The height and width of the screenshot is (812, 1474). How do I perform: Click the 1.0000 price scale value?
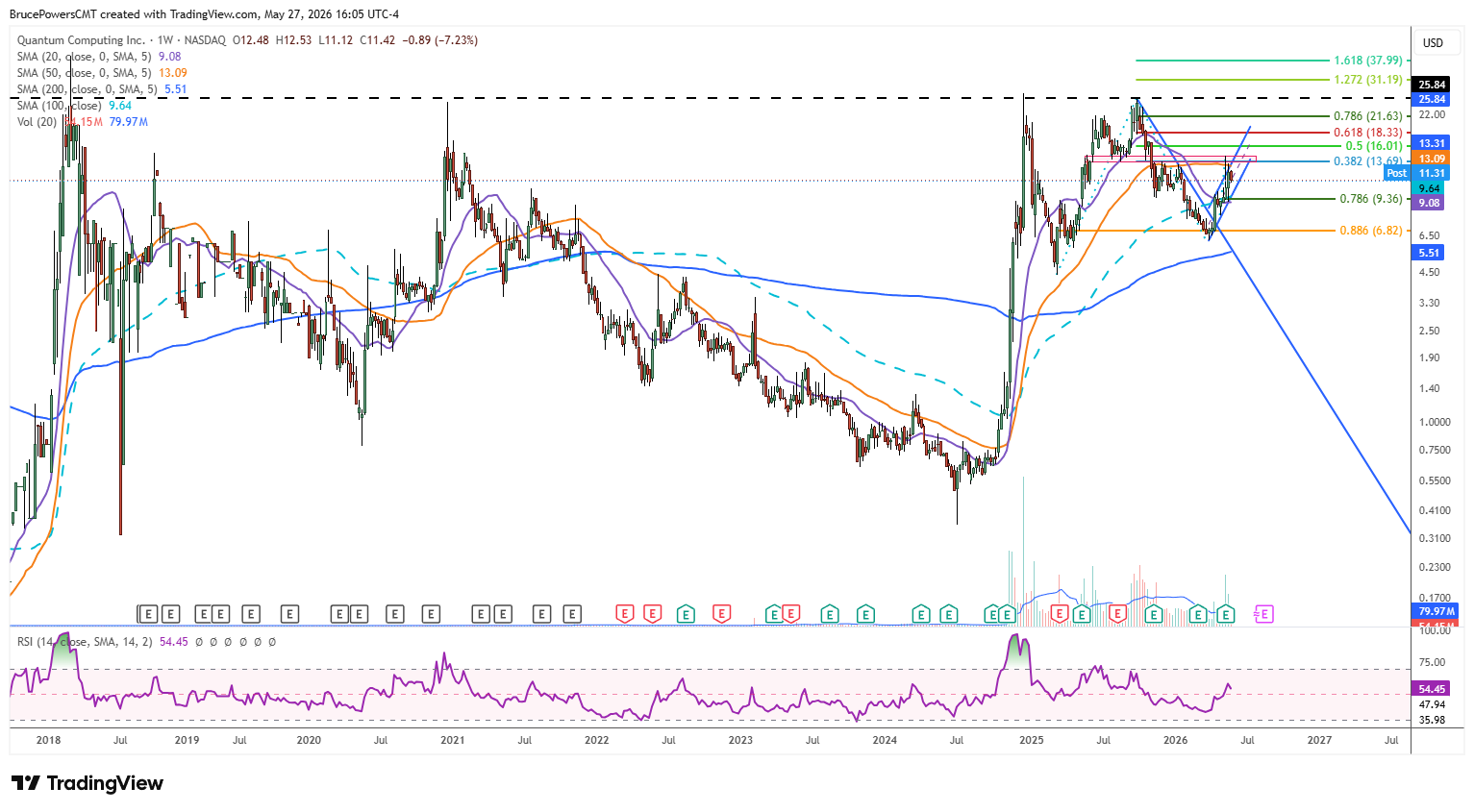(1434, 422)
